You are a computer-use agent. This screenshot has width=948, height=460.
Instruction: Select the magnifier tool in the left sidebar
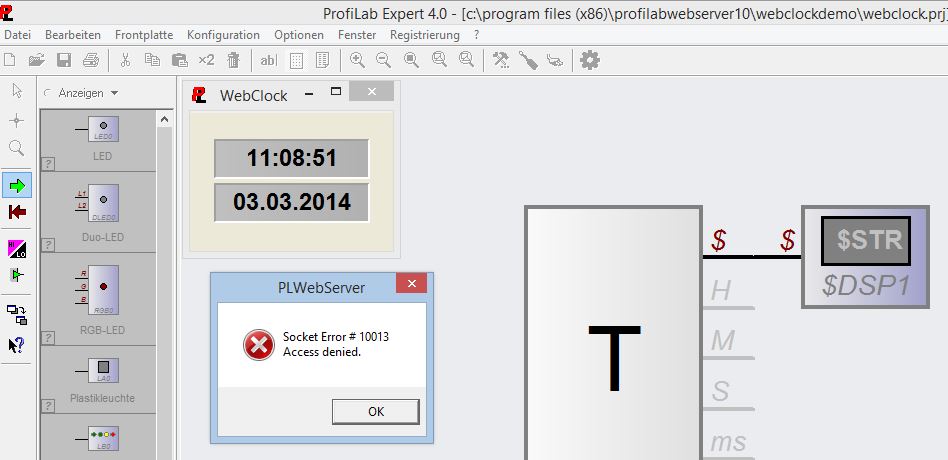pyautogui.click(x=17, y=148)
